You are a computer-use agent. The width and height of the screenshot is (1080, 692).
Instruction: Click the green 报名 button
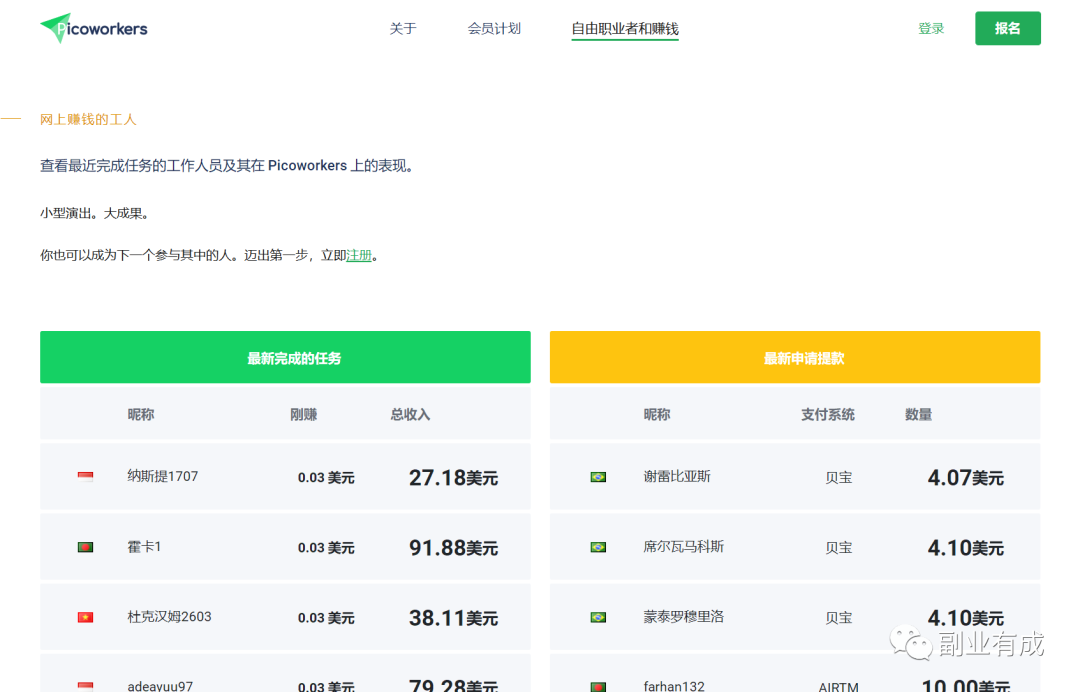1007,29
